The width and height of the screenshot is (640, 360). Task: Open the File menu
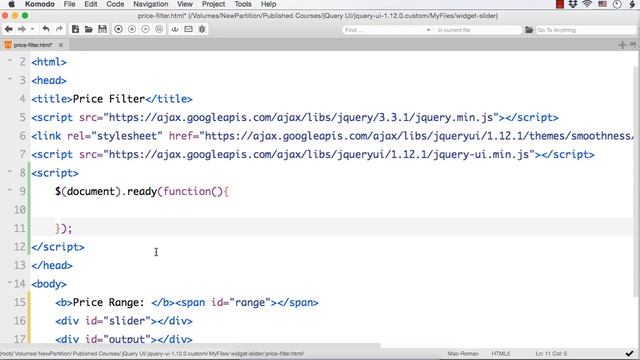69,4
